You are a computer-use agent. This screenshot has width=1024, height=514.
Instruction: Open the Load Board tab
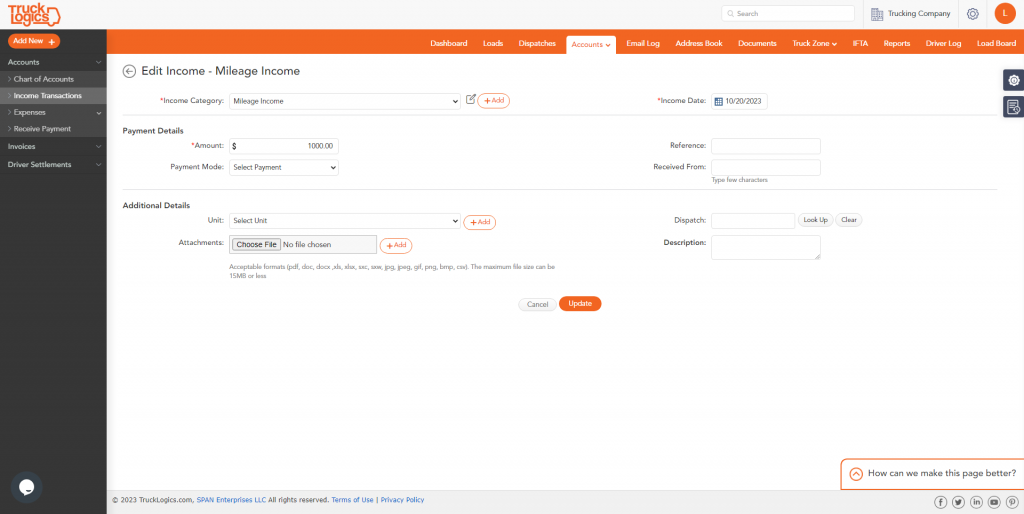coord(996,44)
